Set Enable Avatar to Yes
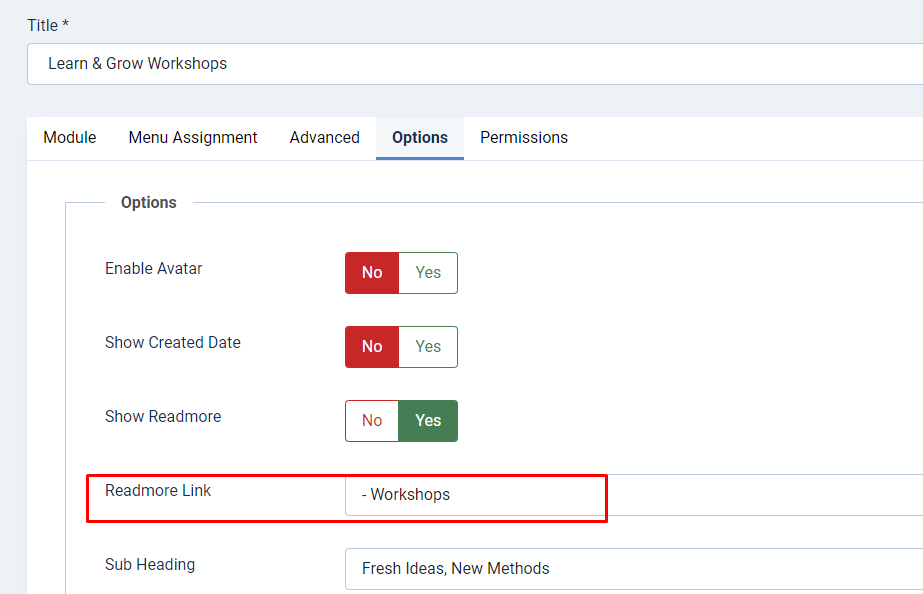Screen dimensions: 923x594 tap(428, 273)
